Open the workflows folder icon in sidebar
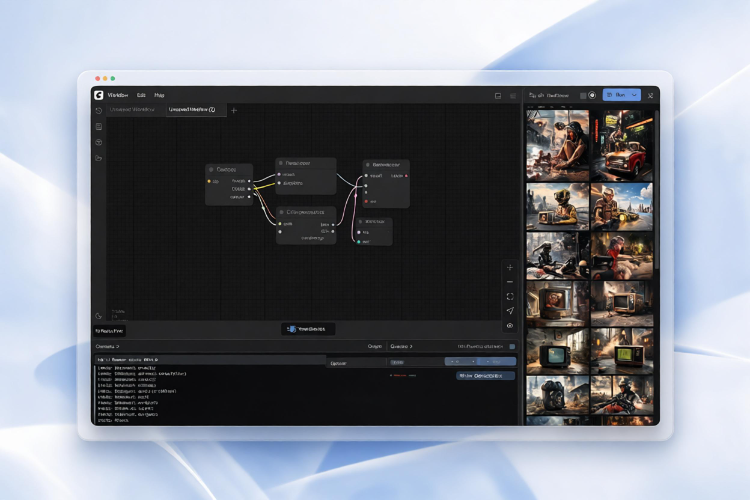Screen dimensions: 750x500 click(x=99, y=158)
